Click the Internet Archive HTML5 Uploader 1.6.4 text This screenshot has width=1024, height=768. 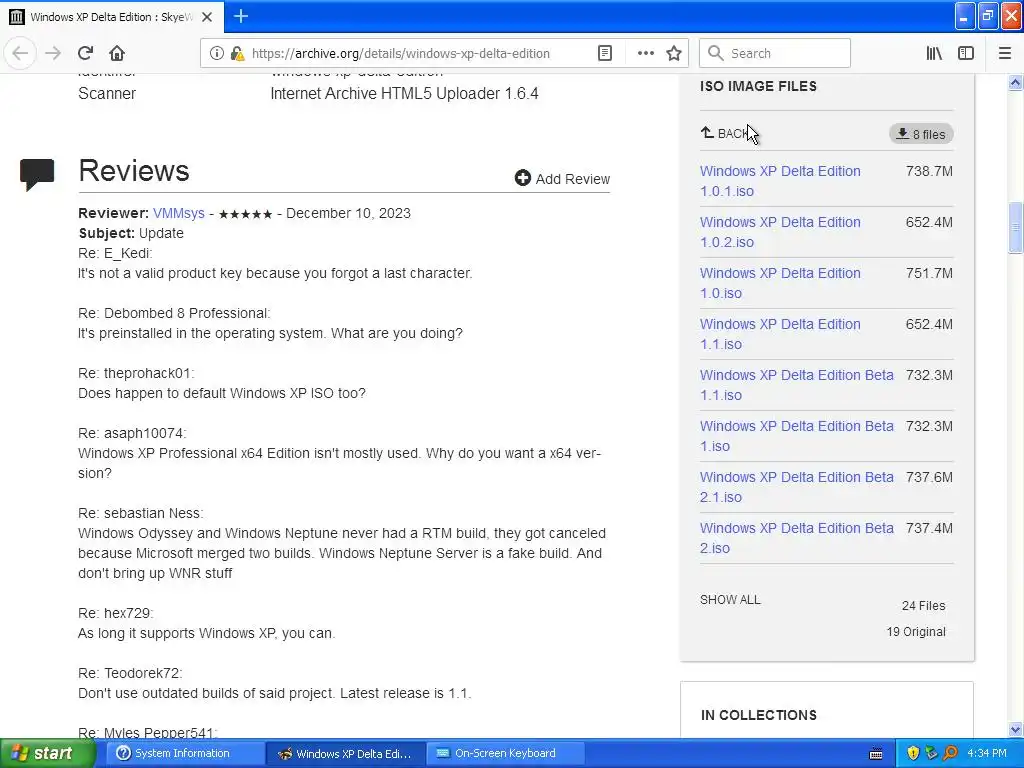(x=404, y=93)
